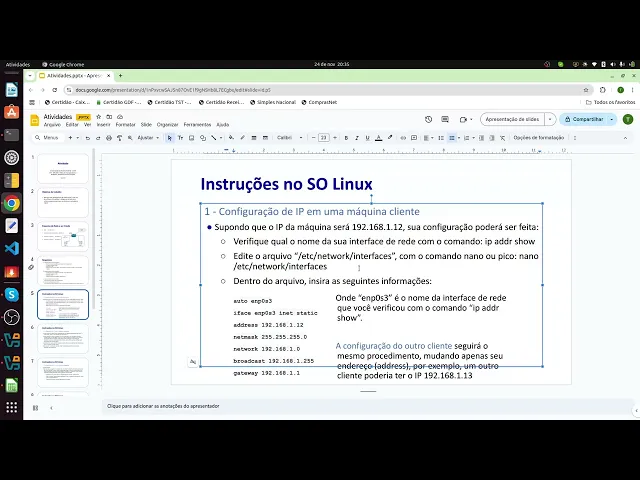This screenshot has width=640, height=480.
Task: Open the bulleted list style dropdown arrow
Action: point(459,138)
